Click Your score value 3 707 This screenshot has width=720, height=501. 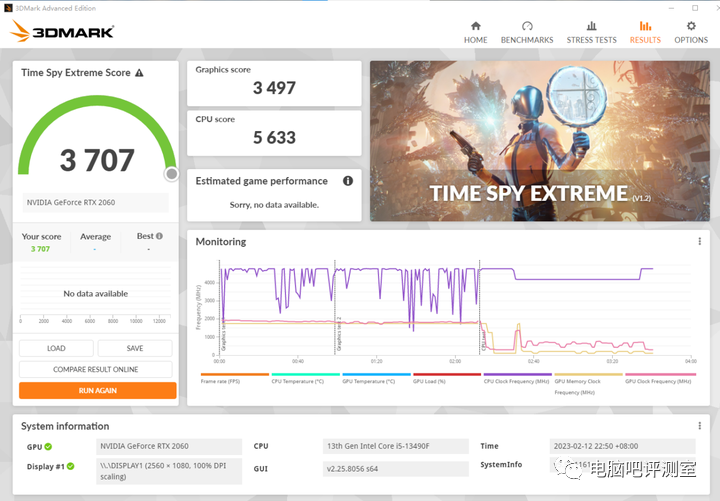tap(40, 249)
